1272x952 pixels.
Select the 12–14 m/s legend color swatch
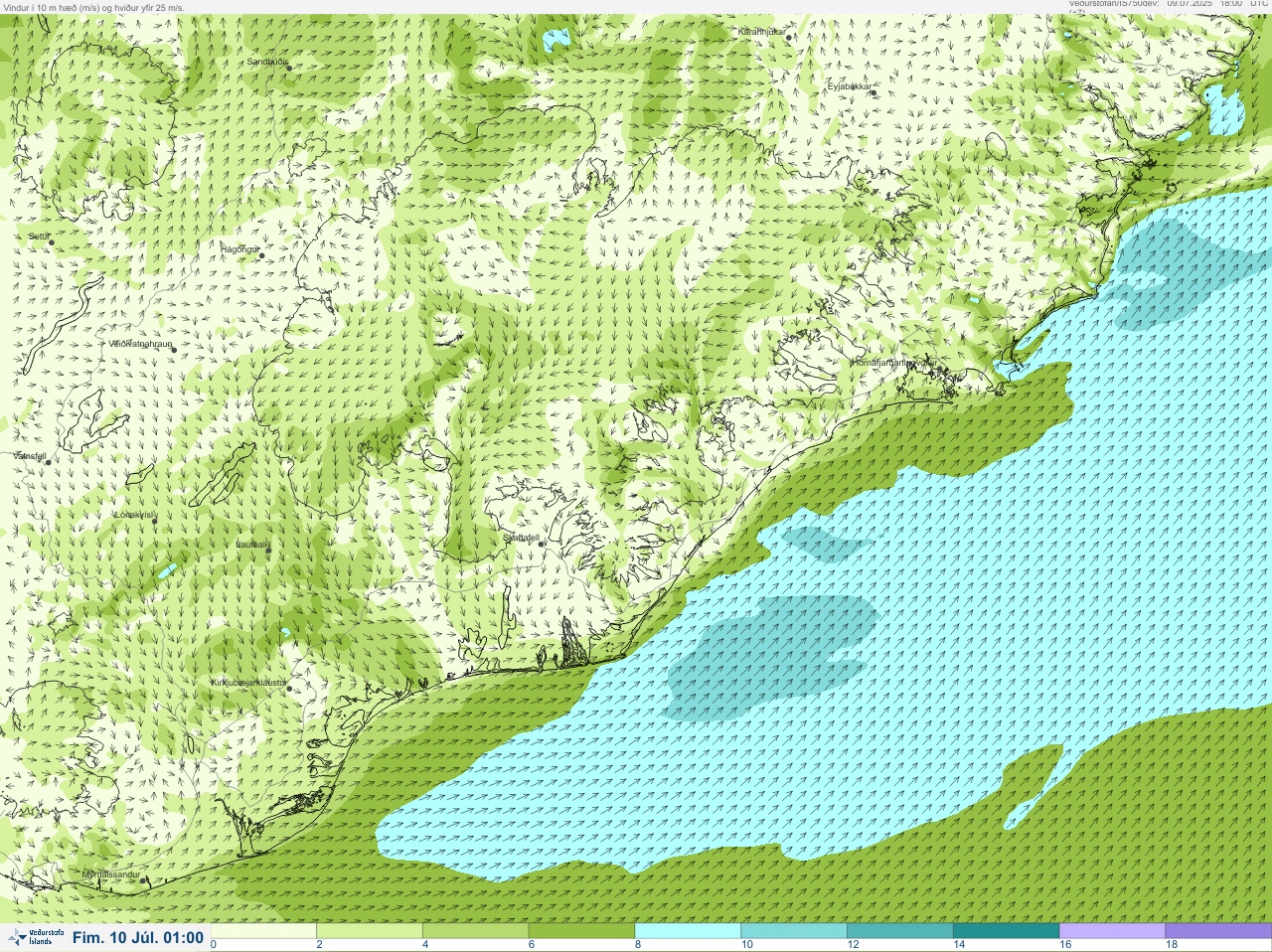899,931
